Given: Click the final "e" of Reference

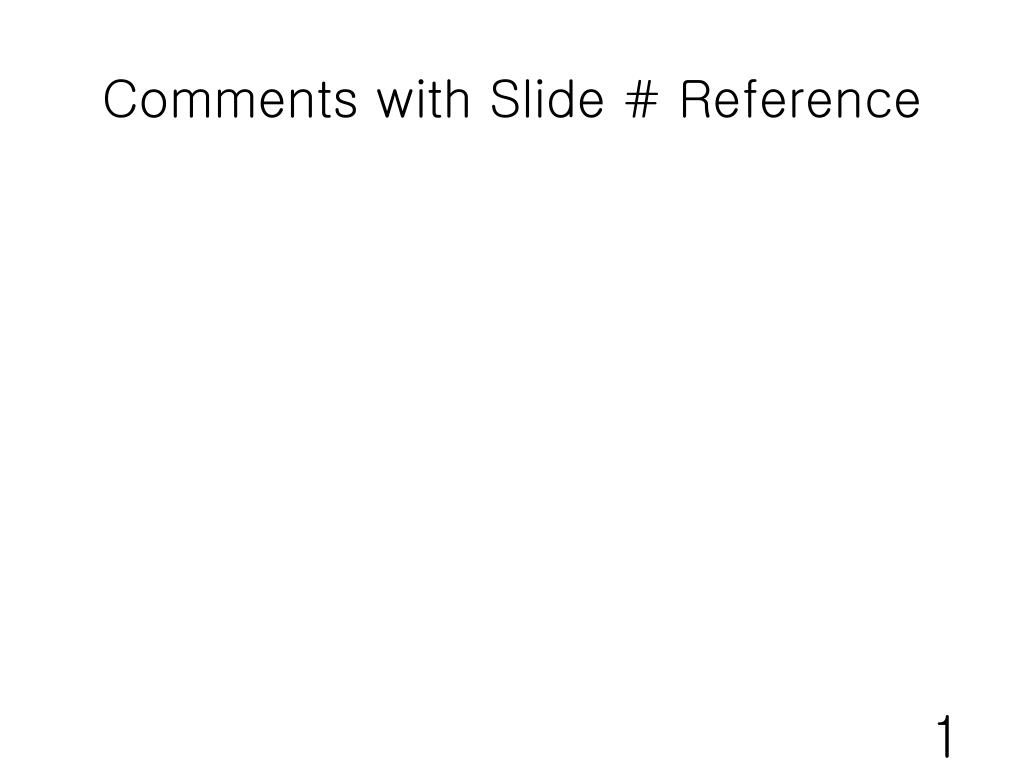Looking at the screenshot, I should 908,104.
